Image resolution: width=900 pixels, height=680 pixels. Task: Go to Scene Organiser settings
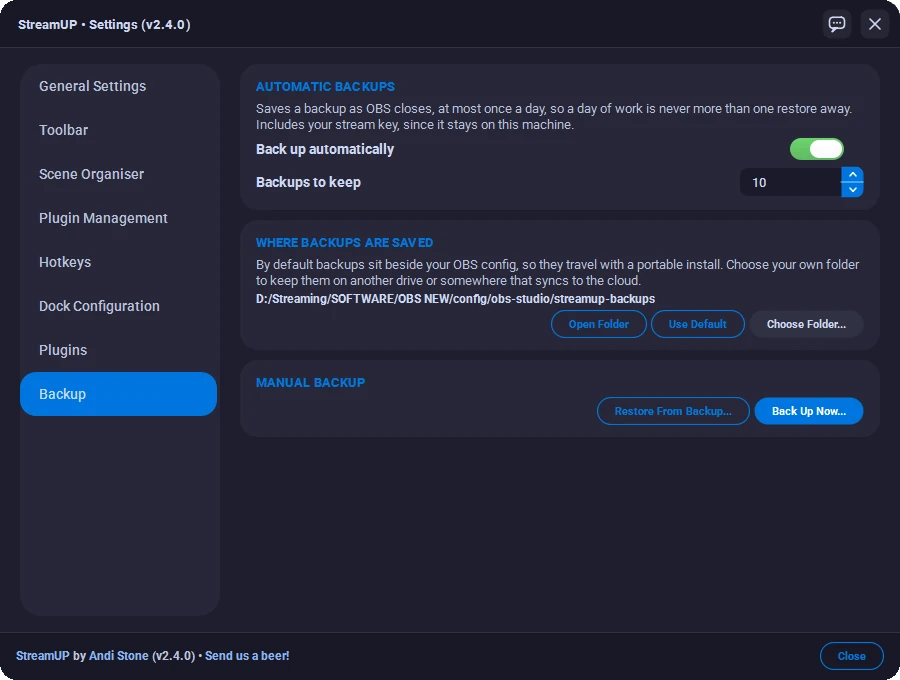(118, 174)
